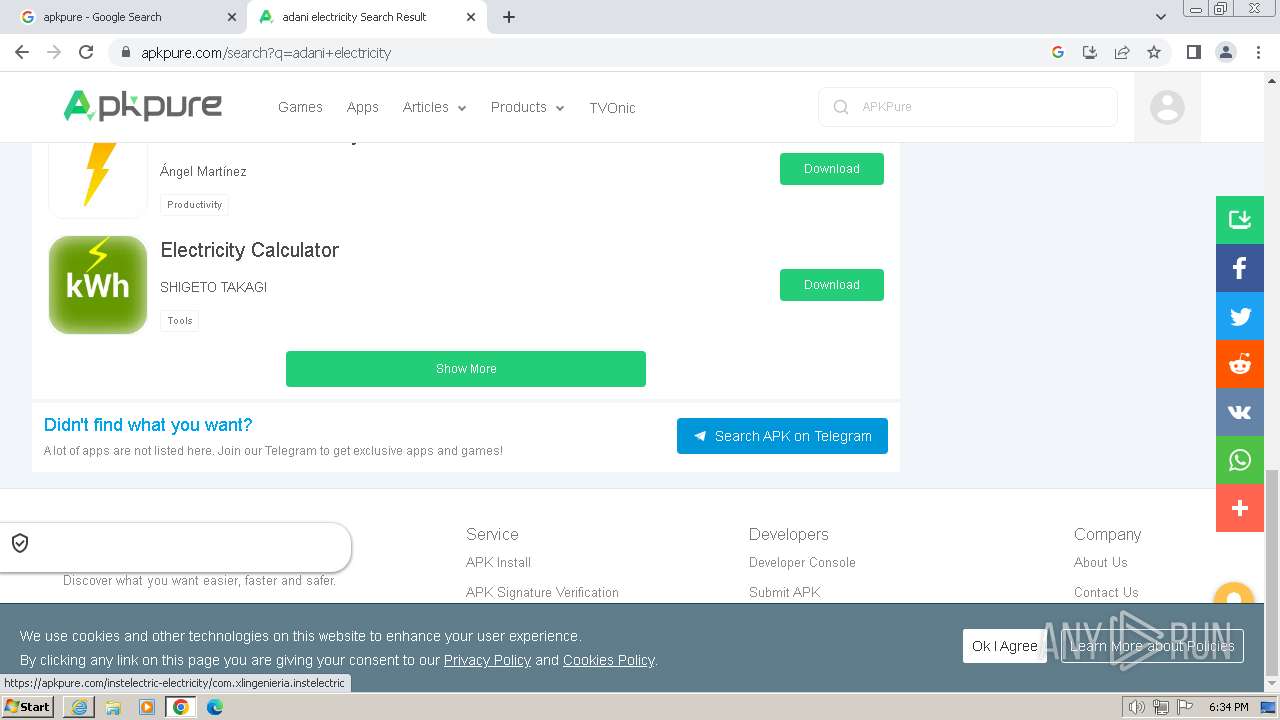The width and height of the screenshot is (1280, 720).
Task: Share the page on Reddit
Action: (1240, 364)
